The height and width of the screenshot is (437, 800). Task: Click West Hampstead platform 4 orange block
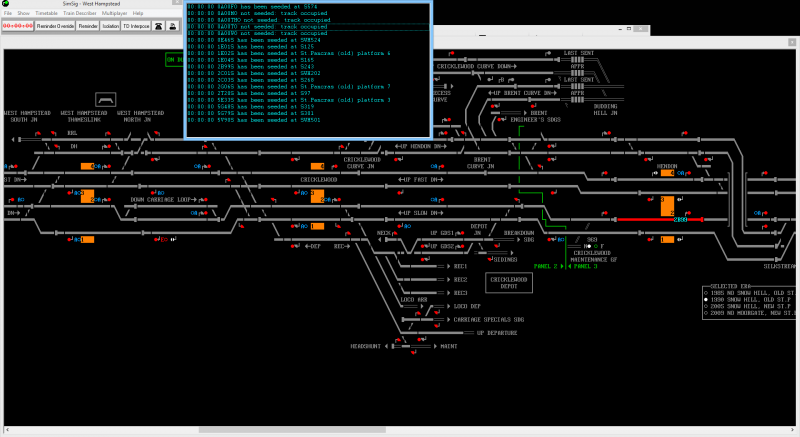click(87, 166)
